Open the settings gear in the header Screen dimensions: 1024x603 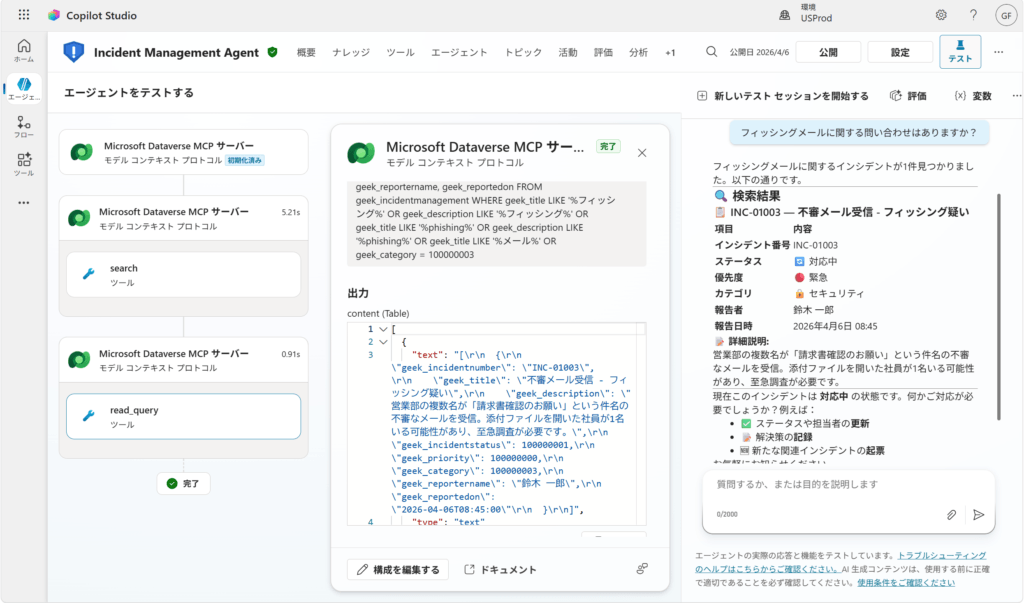pyautogui.click(x=941, y=15)
